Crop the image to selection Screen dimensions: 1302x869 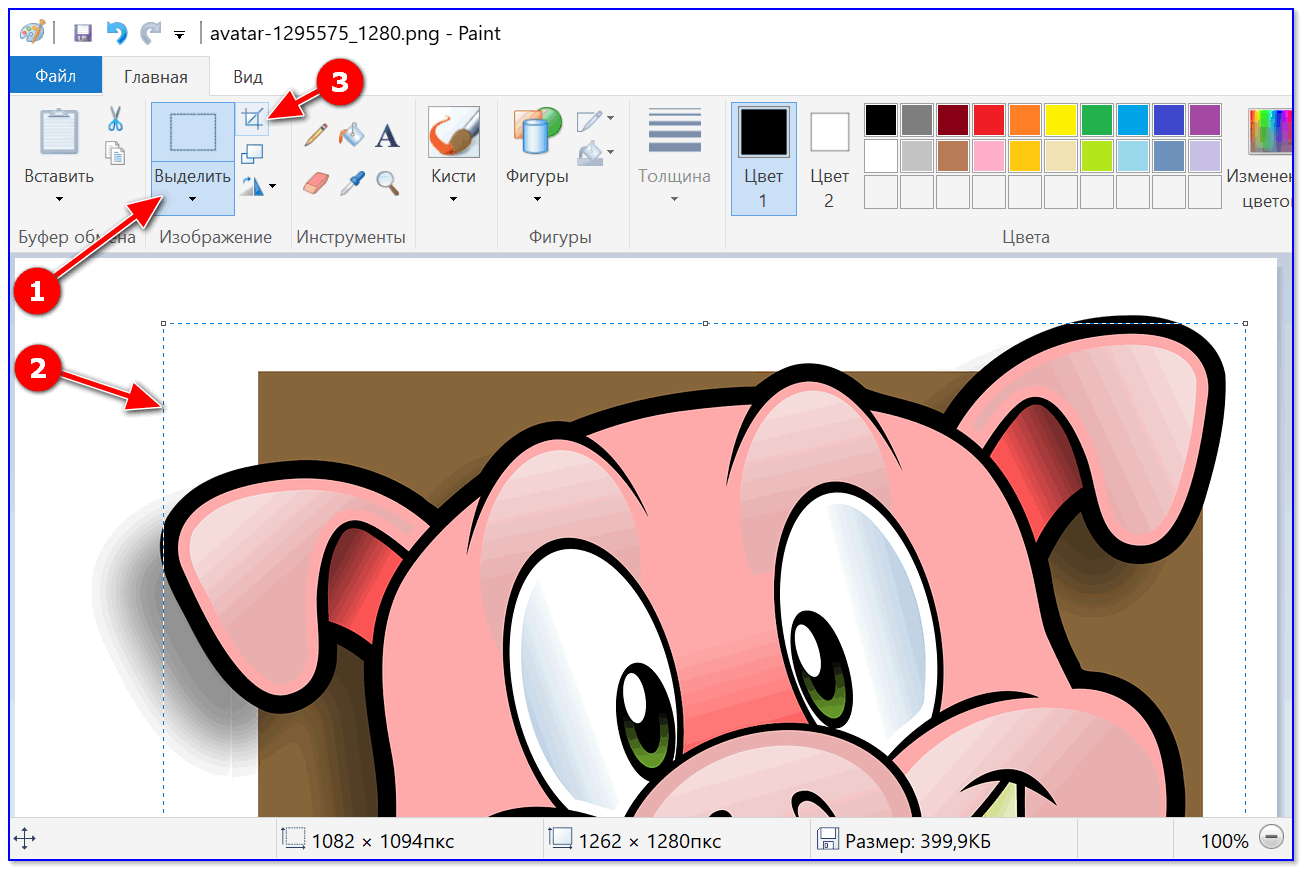pyautogui.click(x=253, y=120)
